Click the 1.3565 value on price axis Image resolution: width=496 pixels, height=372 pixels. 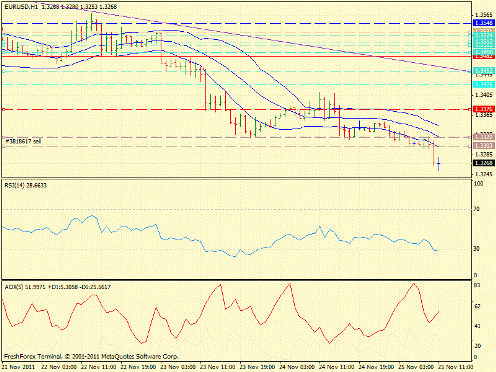(484, 15)
